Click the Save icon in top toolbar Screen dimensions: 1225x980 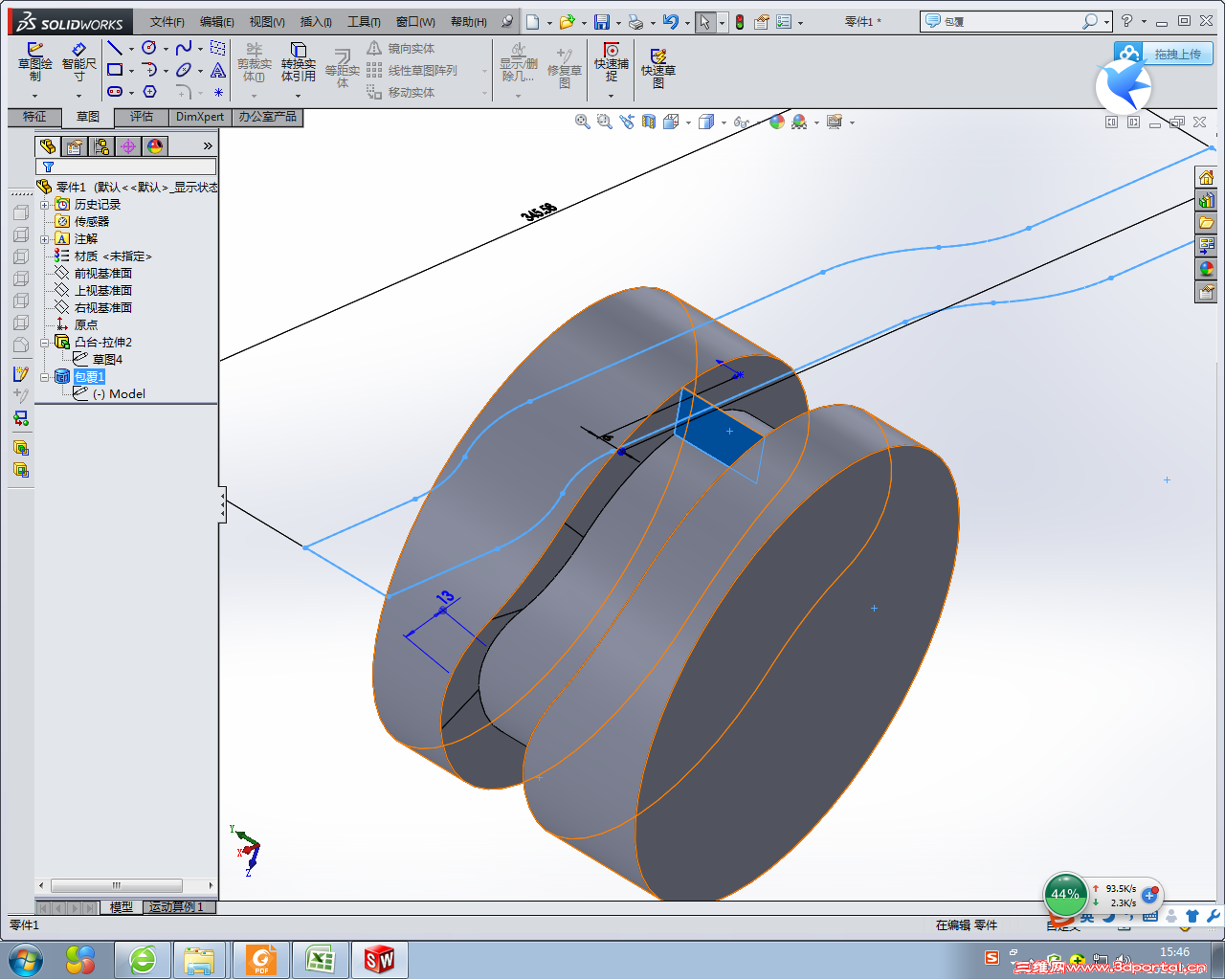pyautogui.click(x=602, y=22)
